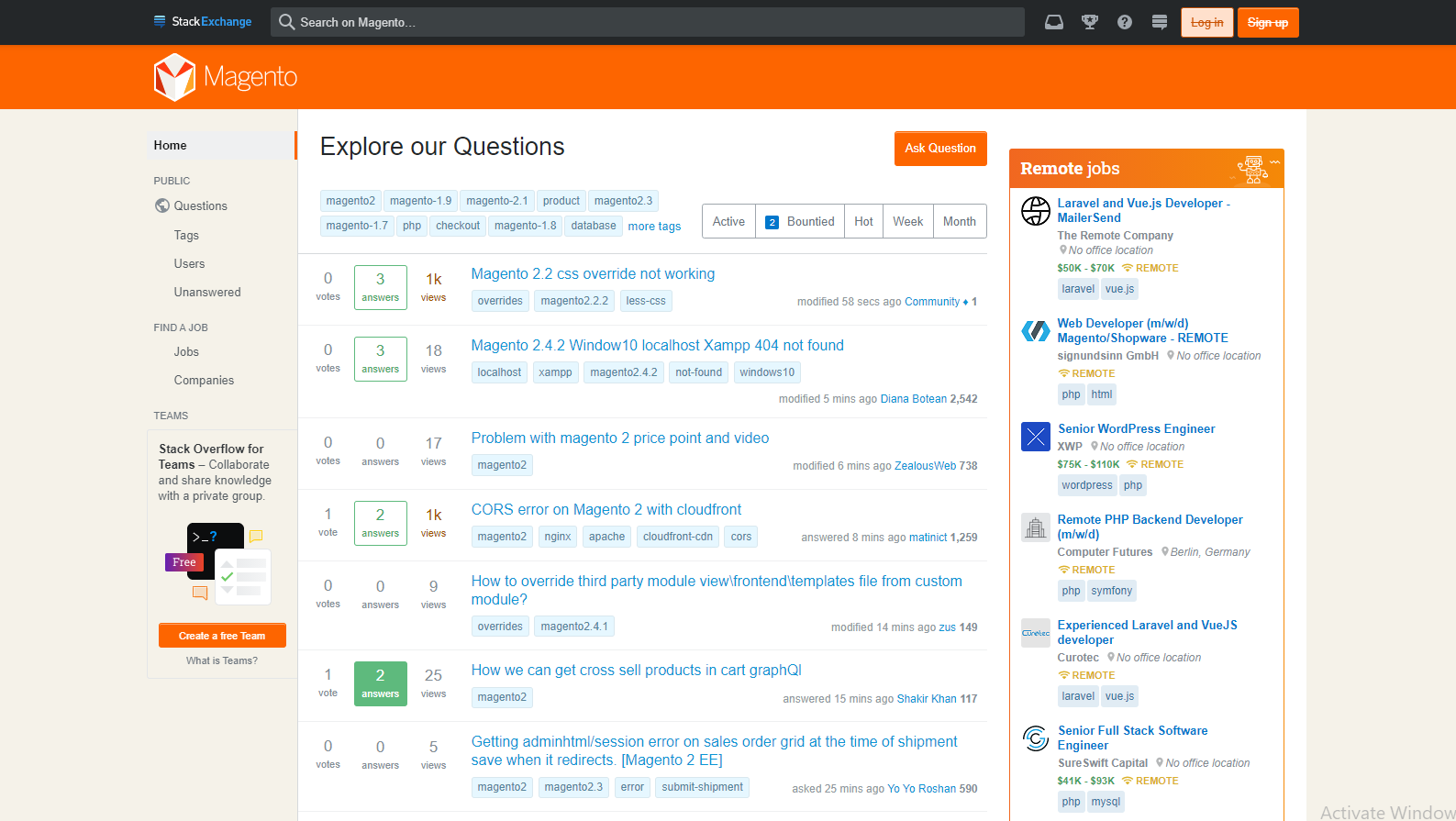Image resolution: width=1456 pixels, height=821 pixels.
Task: Click the less-css tag
Action: pos(646,301)
